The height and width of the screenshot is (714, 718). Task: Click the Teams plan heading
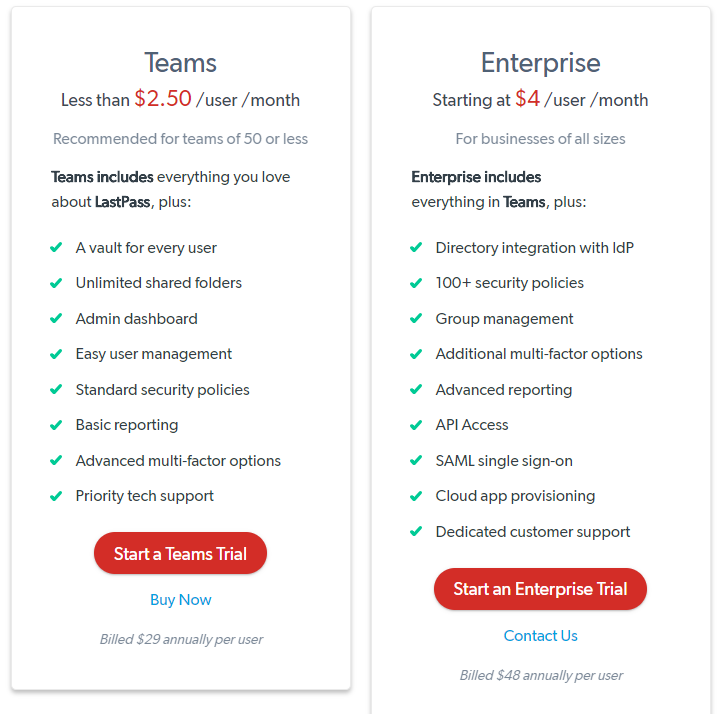180,63
